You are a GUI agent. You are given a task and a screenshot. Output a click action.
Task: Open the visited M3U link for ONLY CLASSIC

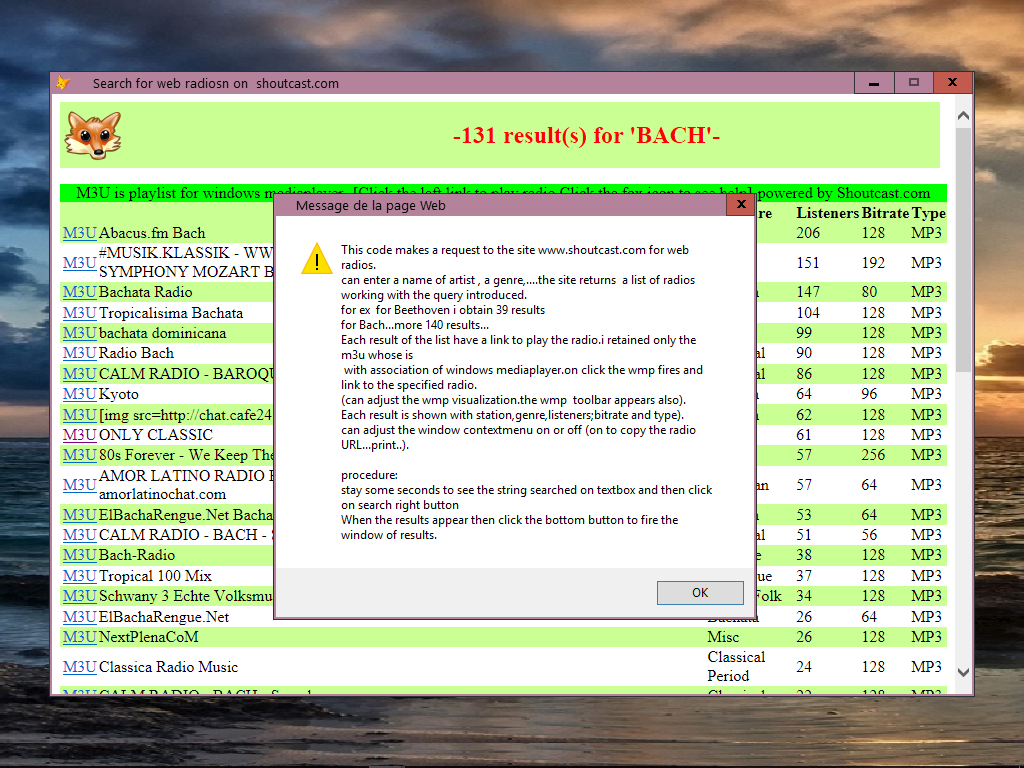coord(80,435)
